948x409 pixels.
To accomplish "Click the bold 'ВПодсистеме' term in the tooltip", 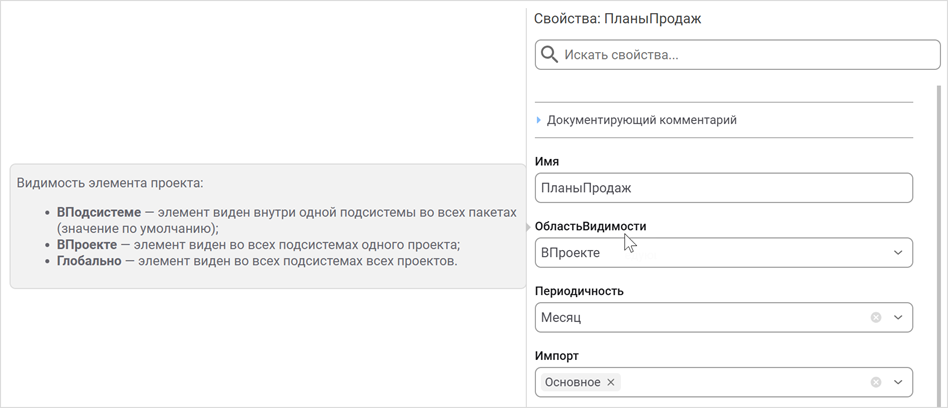I will [99, 213].
